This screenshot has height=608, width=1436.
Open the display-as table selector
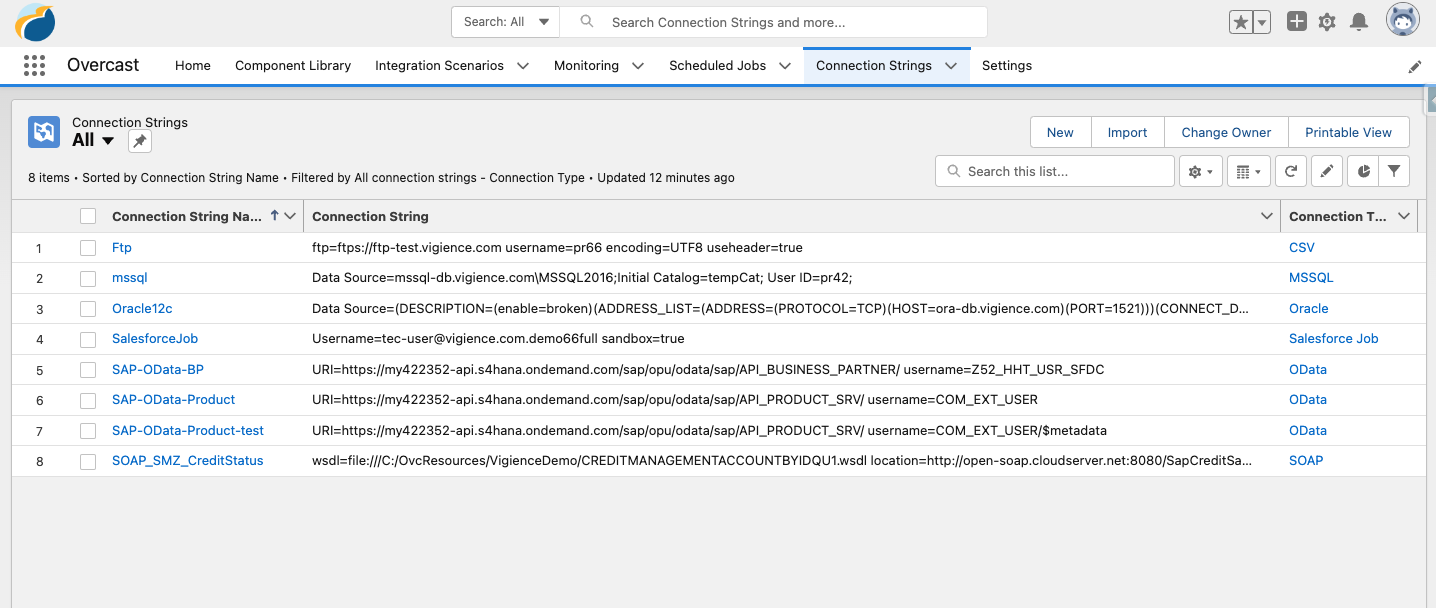[x=1248, y=171]
